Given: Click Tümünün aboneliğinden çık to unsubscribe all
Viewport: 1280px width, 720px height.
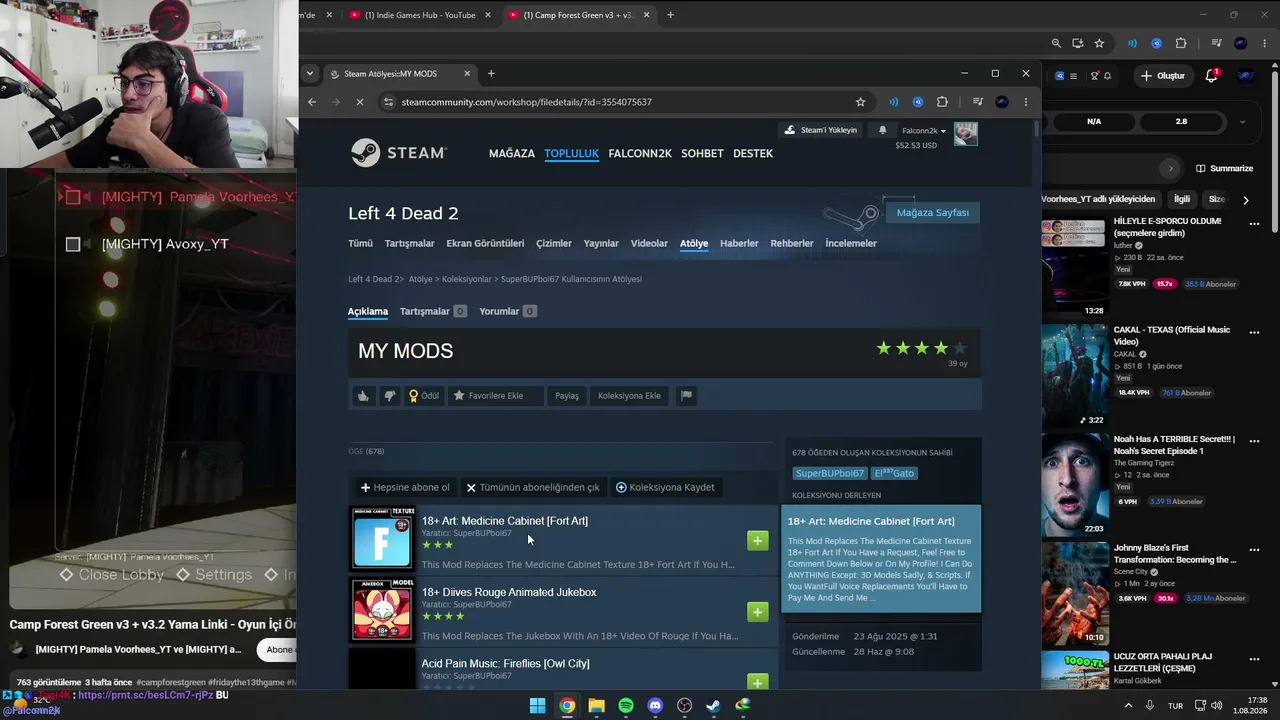Looking at the screenshot, I should 533,487.
